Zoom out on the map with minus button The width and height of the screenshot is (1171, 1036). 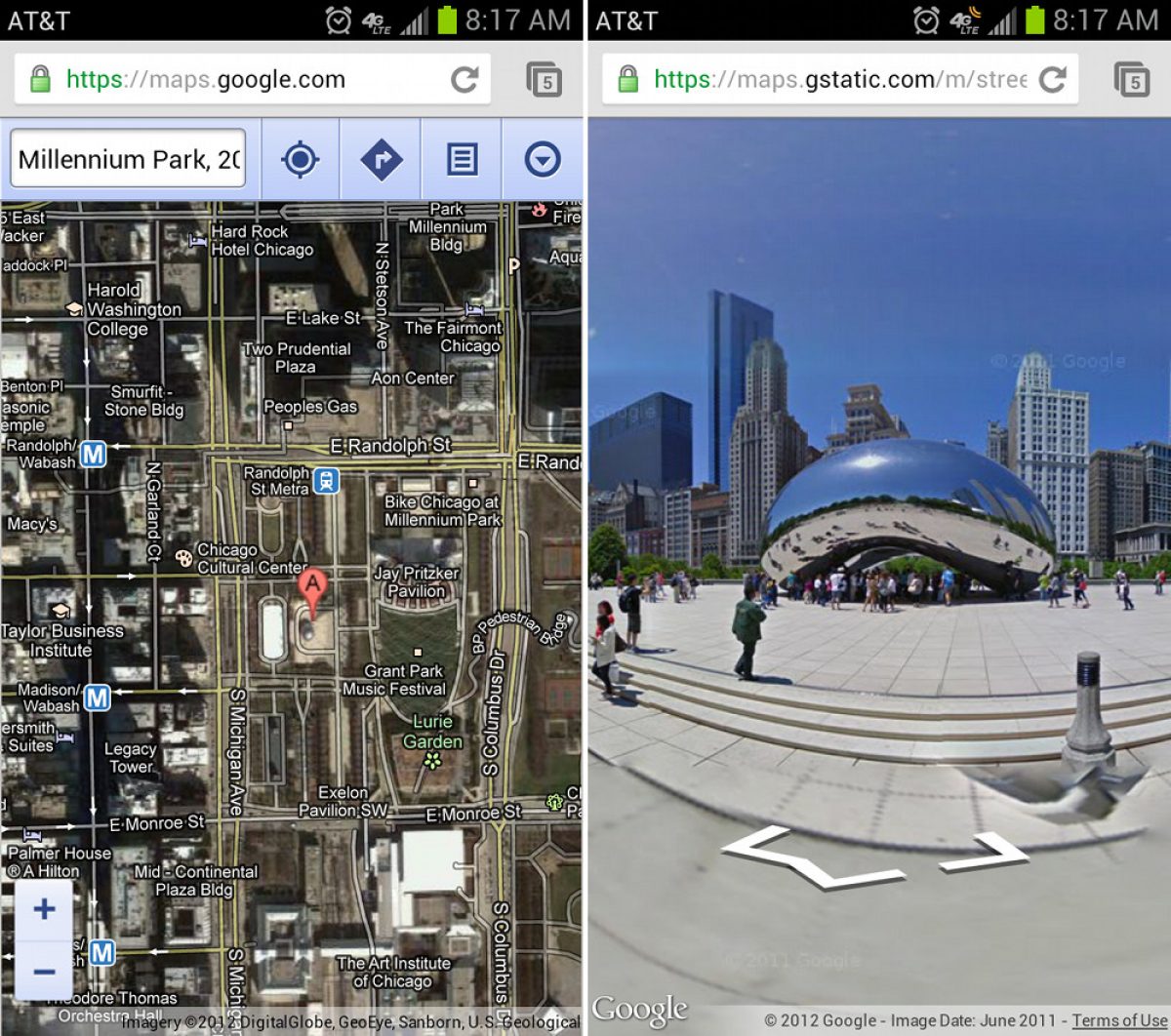click(44, 971)
